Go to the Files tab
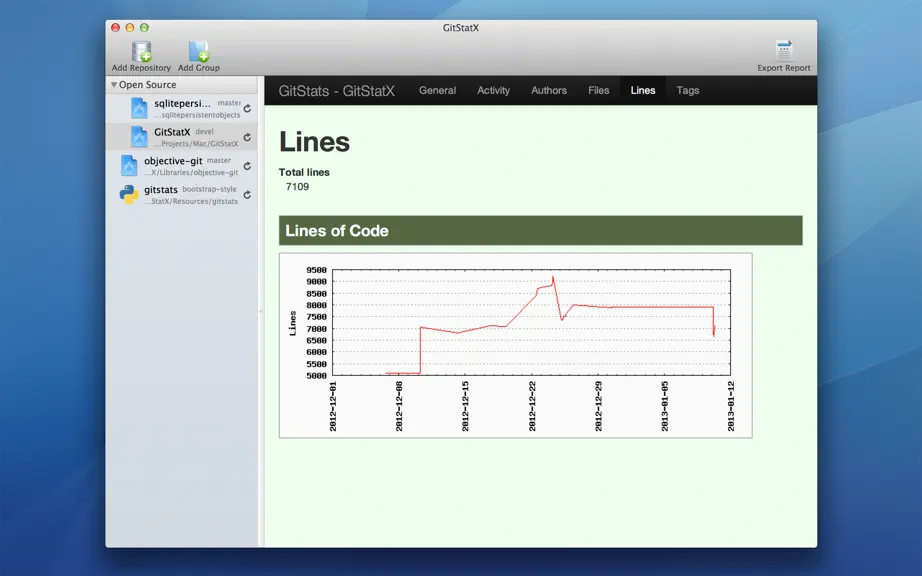 tap(599, 91)
